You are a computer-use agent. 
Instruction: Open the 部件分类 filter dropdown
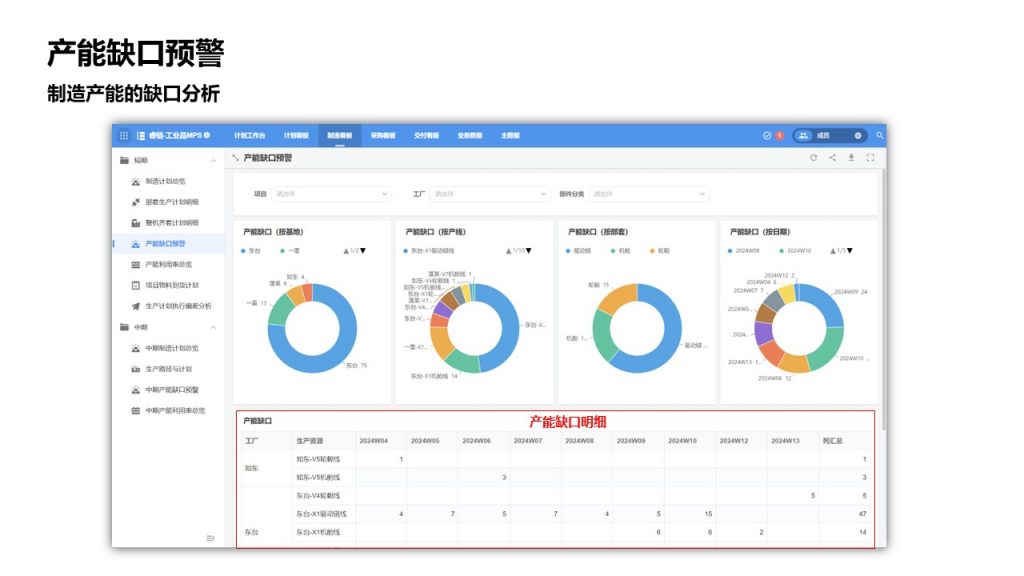click(648, 194)
